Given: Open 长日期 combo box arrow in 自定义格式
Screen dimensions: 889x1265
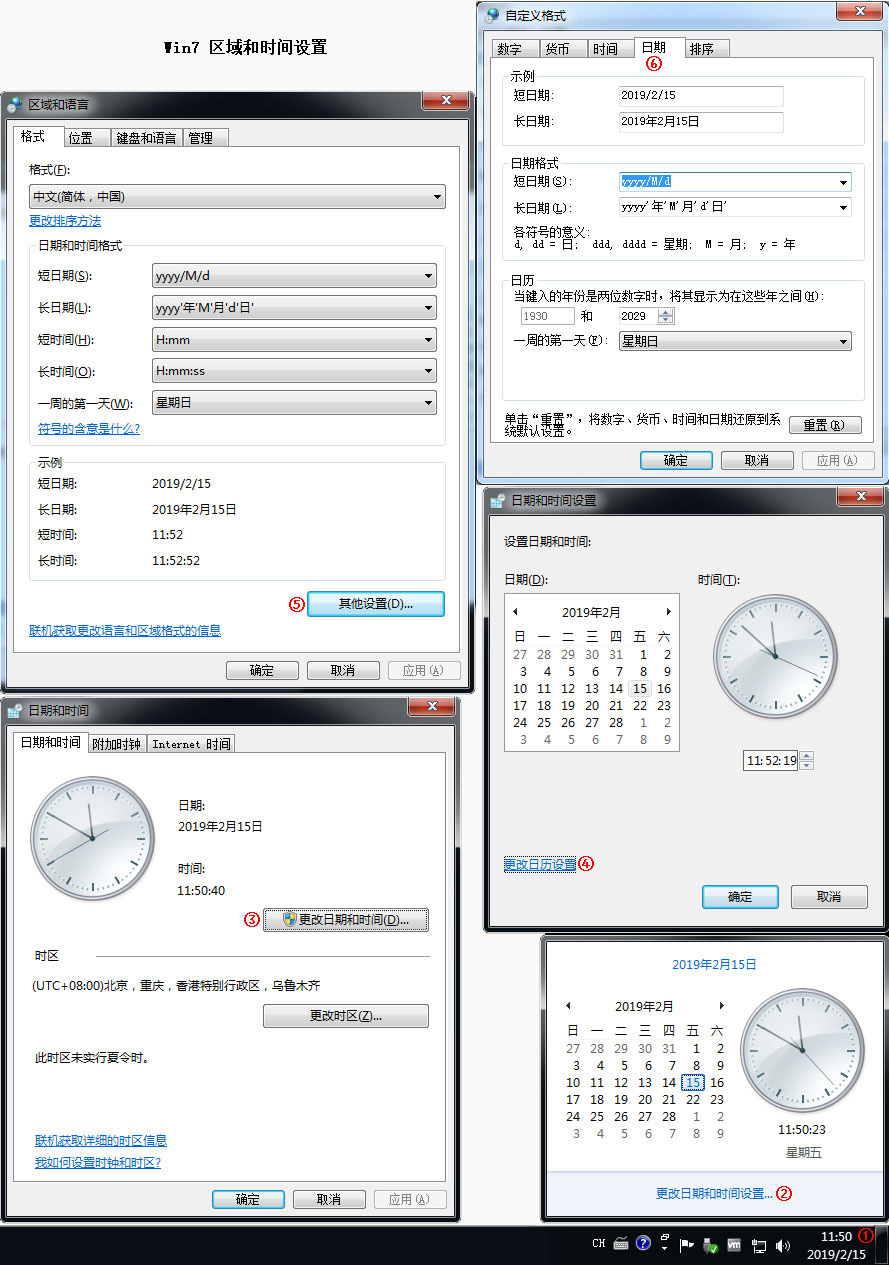Looking at the screenshot, I should (x=844, y=208).
